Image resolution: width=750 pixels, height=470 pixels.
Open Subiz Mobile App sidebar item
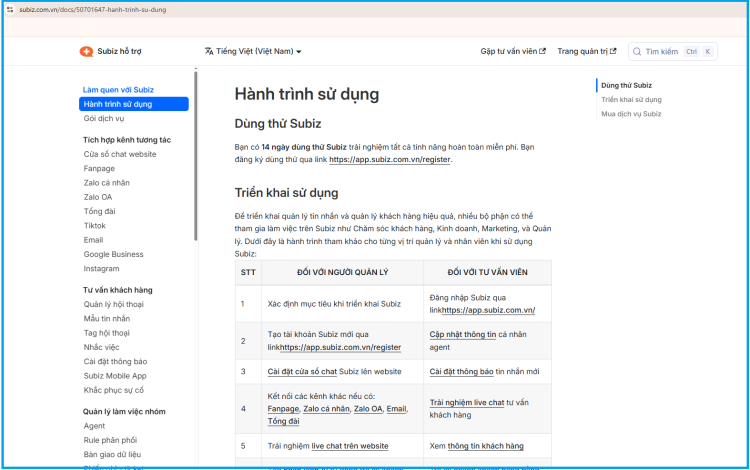pyautogui.click(x=115, y=376)
